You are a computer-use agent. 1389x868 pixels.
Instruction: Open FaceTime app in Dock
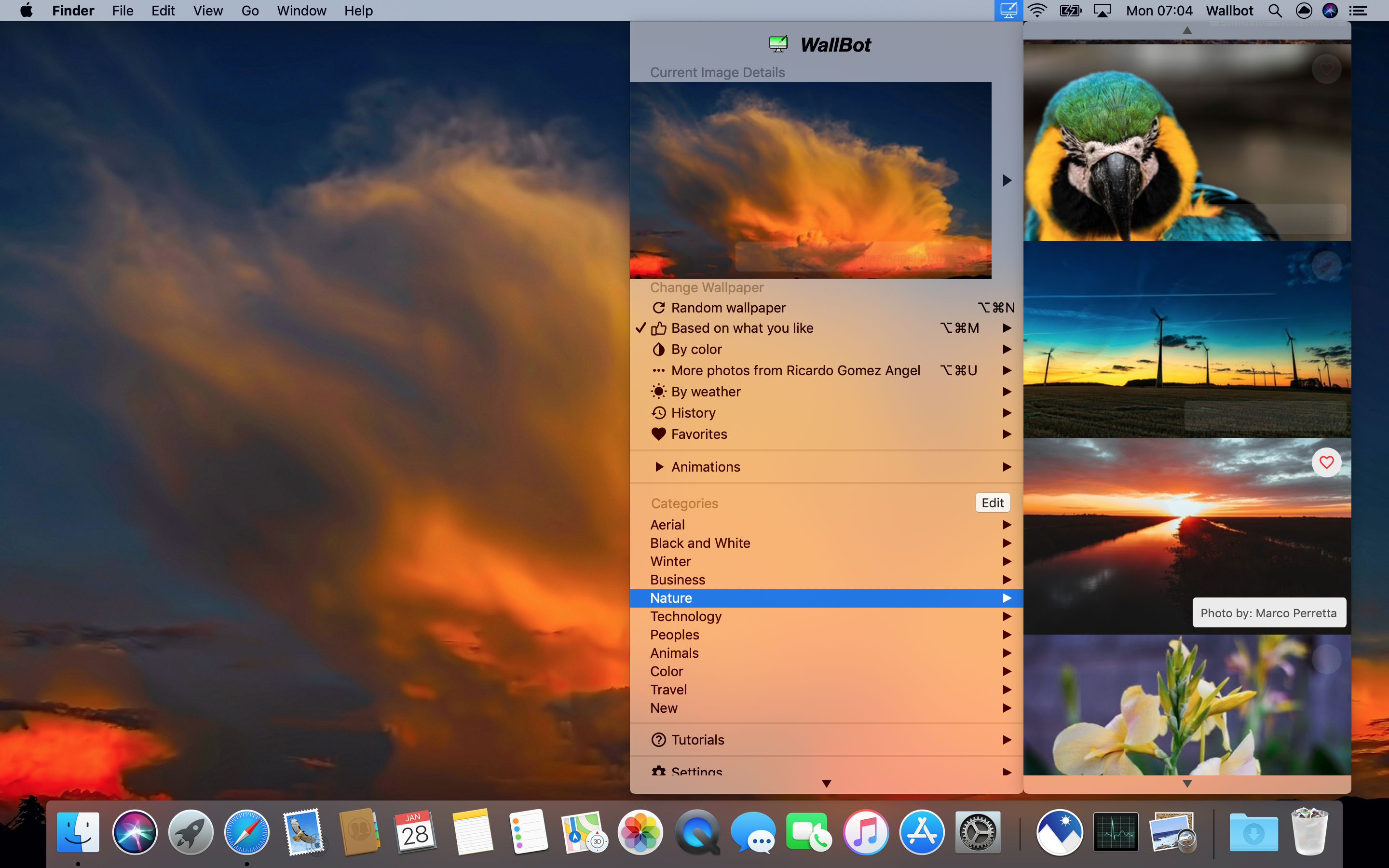pyautogui.click(x=809, y=832)
